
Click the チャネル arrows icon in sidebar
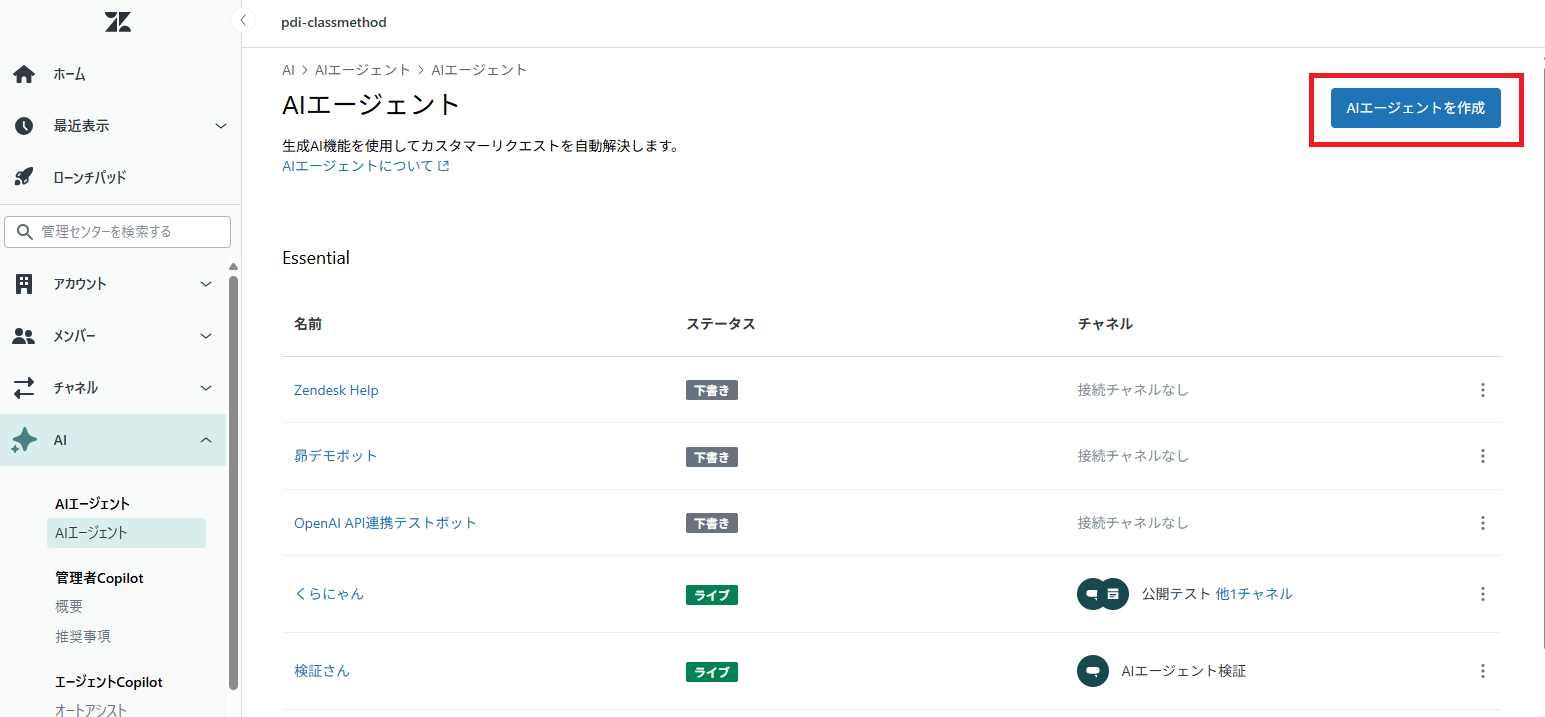click(22, 387)
